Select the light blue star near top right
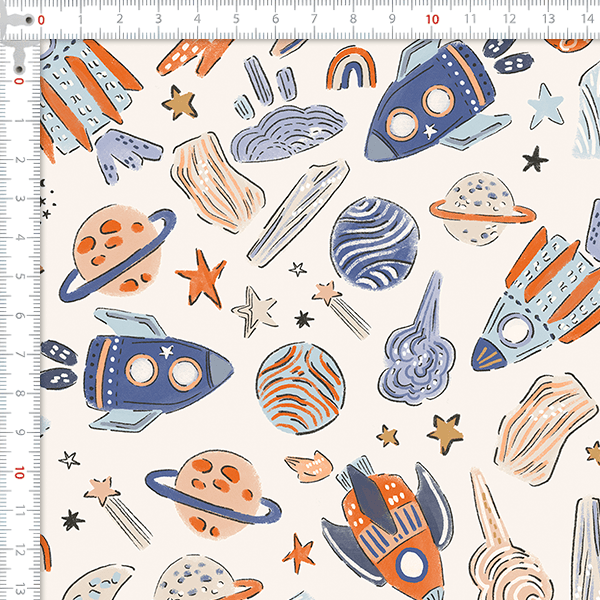The image size is (600, 600). (545, 102)
